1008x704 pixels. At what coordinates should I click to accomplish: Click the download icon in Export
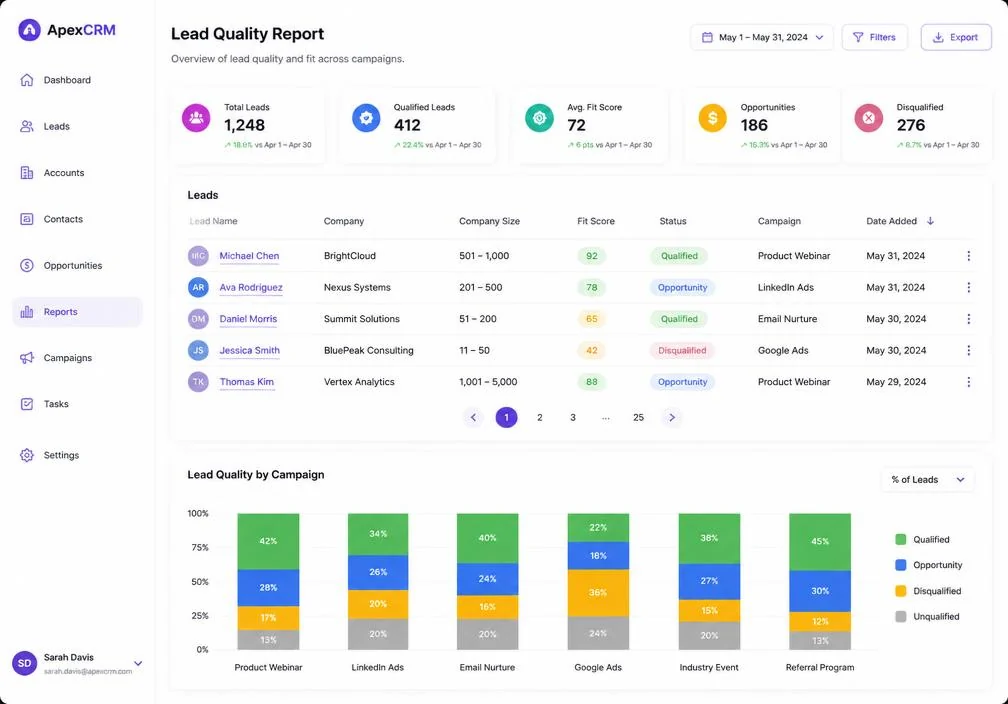click(x=938, y=37)
